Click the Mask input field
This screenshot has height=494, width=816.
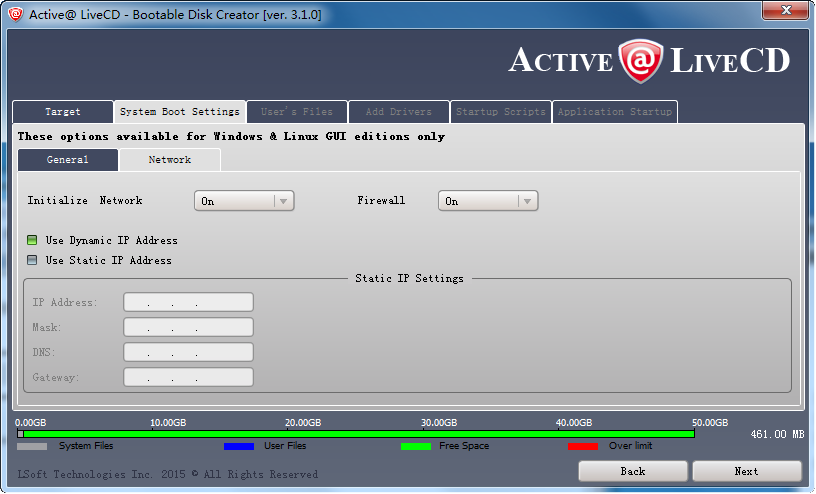tap(188, 327)
